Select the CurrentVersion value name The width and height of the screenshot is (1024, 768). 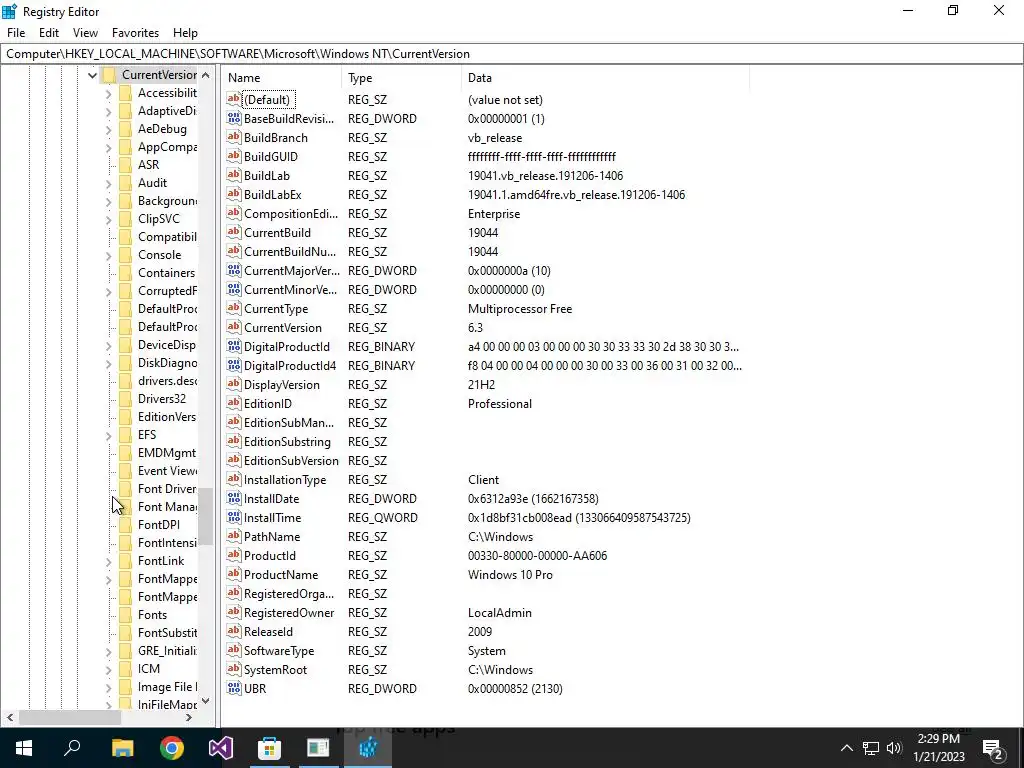pos(283,328)
